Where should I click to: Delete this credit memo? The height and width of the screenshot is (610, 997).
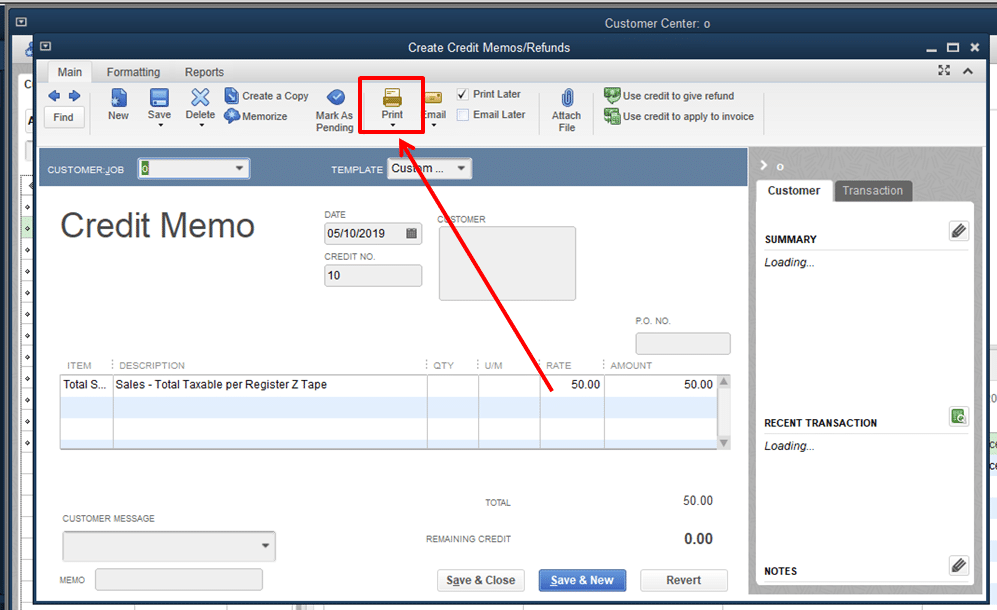tap(199, 105)
